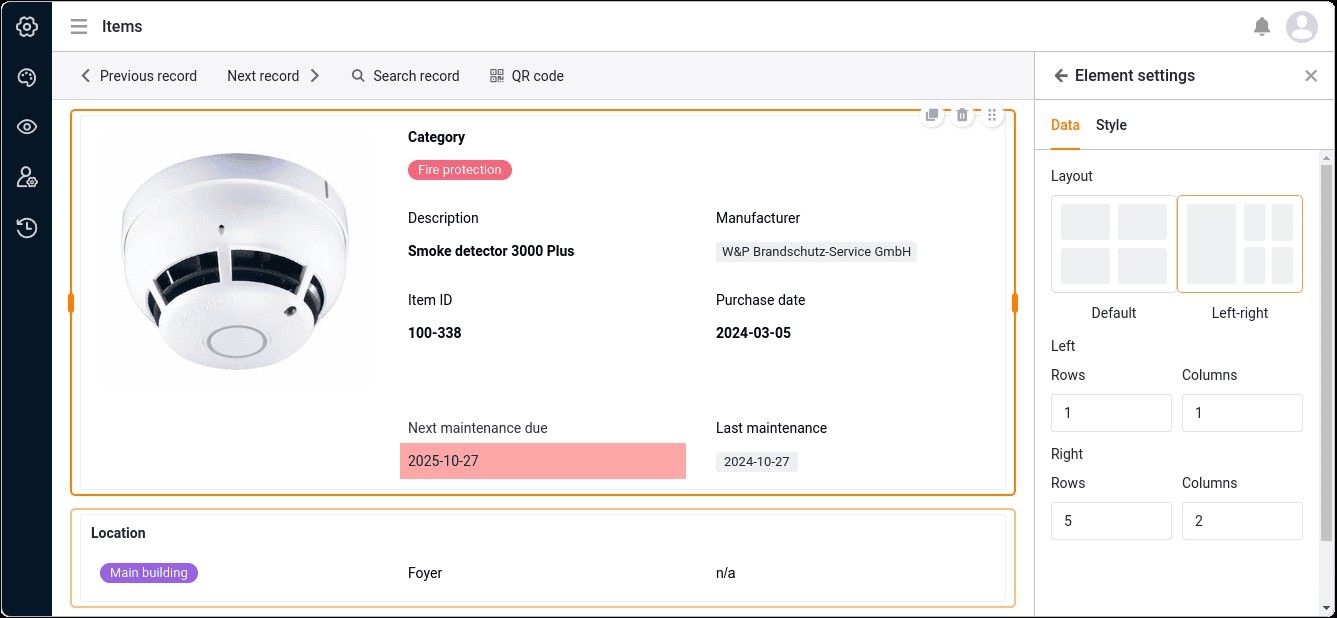Image resolution: width=1337 pixels, height=618 pixels.
Task: Open the notifications bell
Action: click(1262, 27)
